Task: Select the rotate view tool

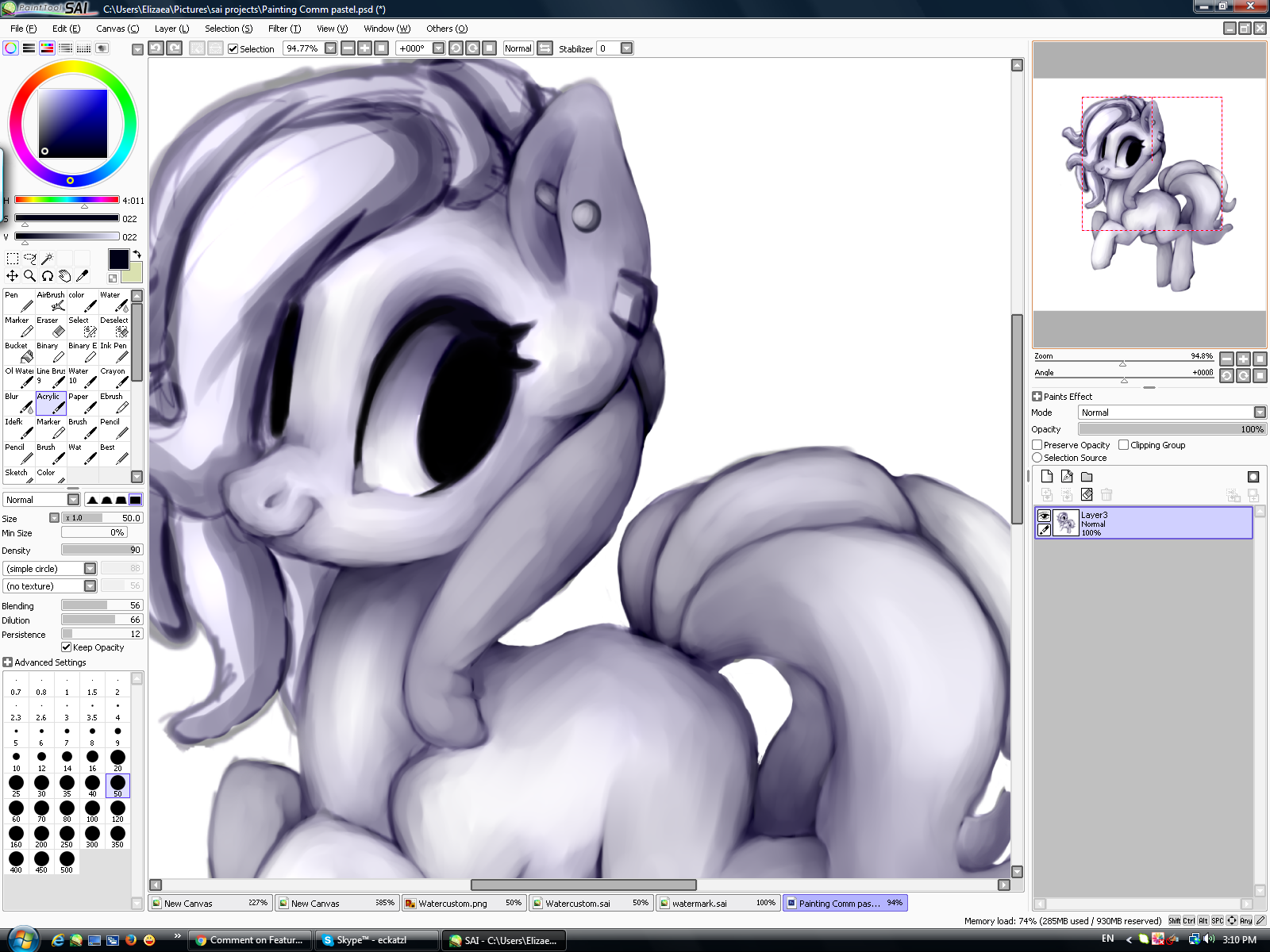Action: 48,276
